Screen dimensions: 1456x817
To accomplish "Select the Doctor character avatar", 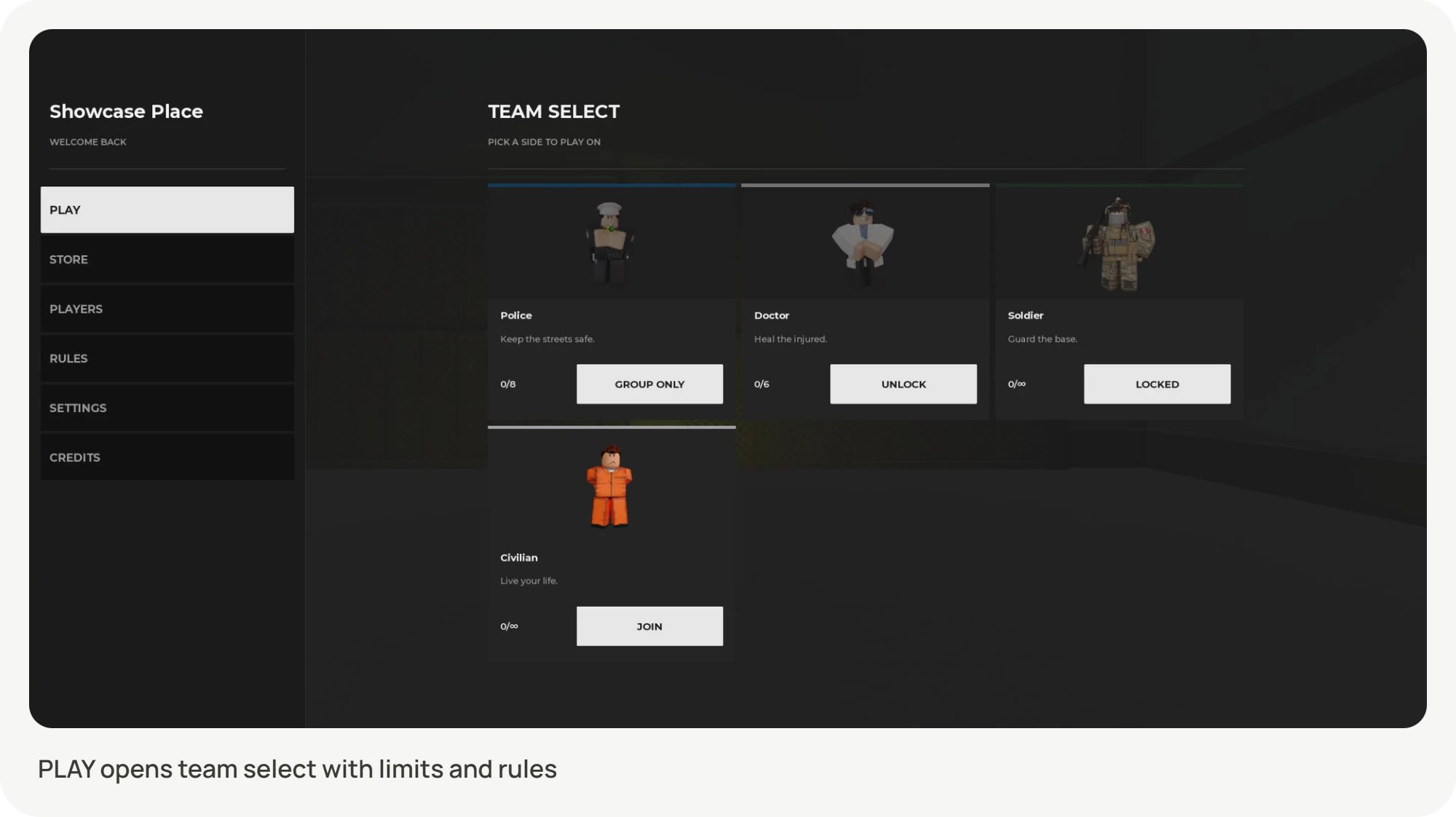I will (x=863, y=243).
